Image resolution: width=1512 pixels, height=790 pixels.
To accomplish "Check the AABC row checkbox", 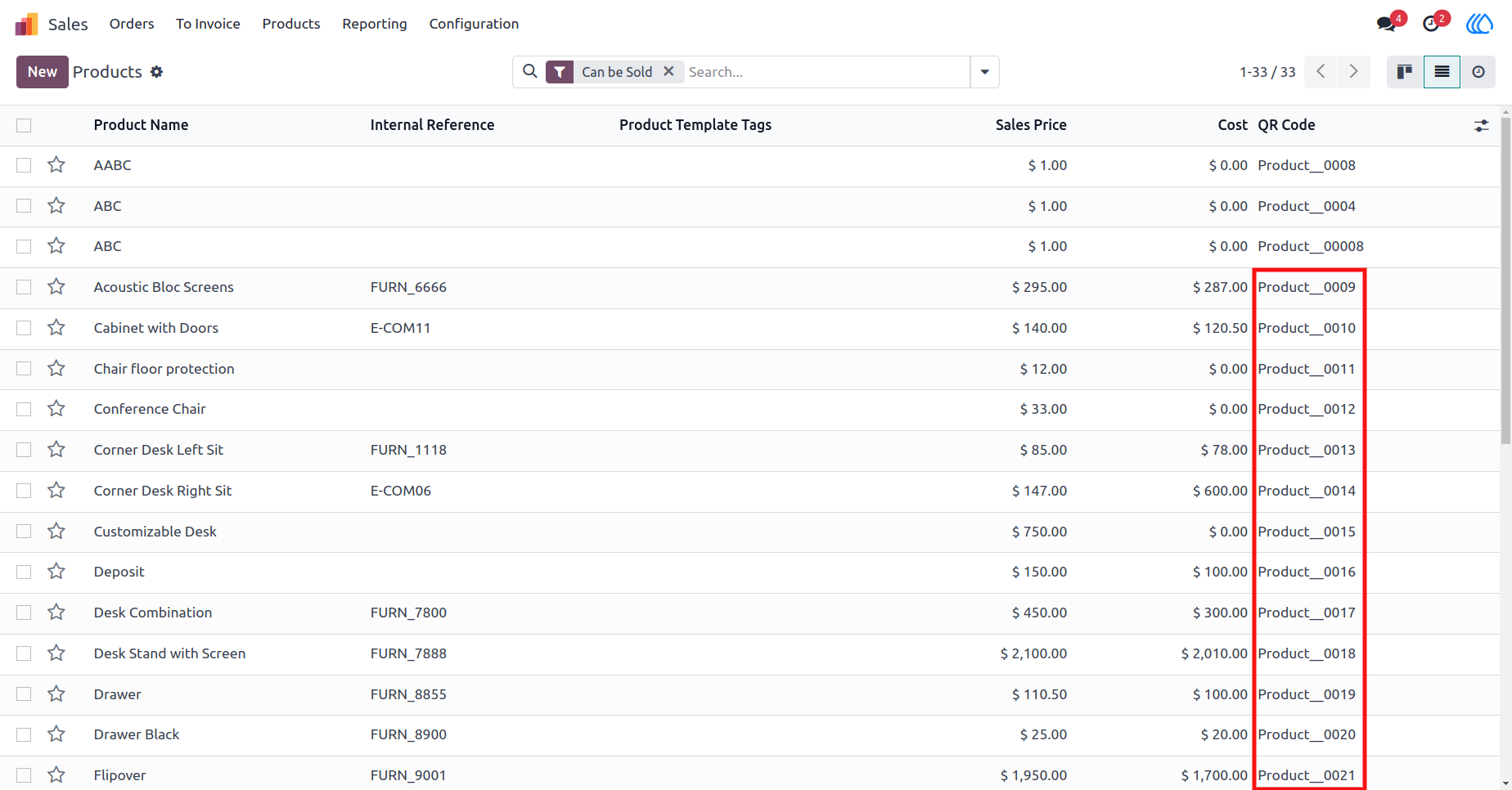I will point(24,165).
